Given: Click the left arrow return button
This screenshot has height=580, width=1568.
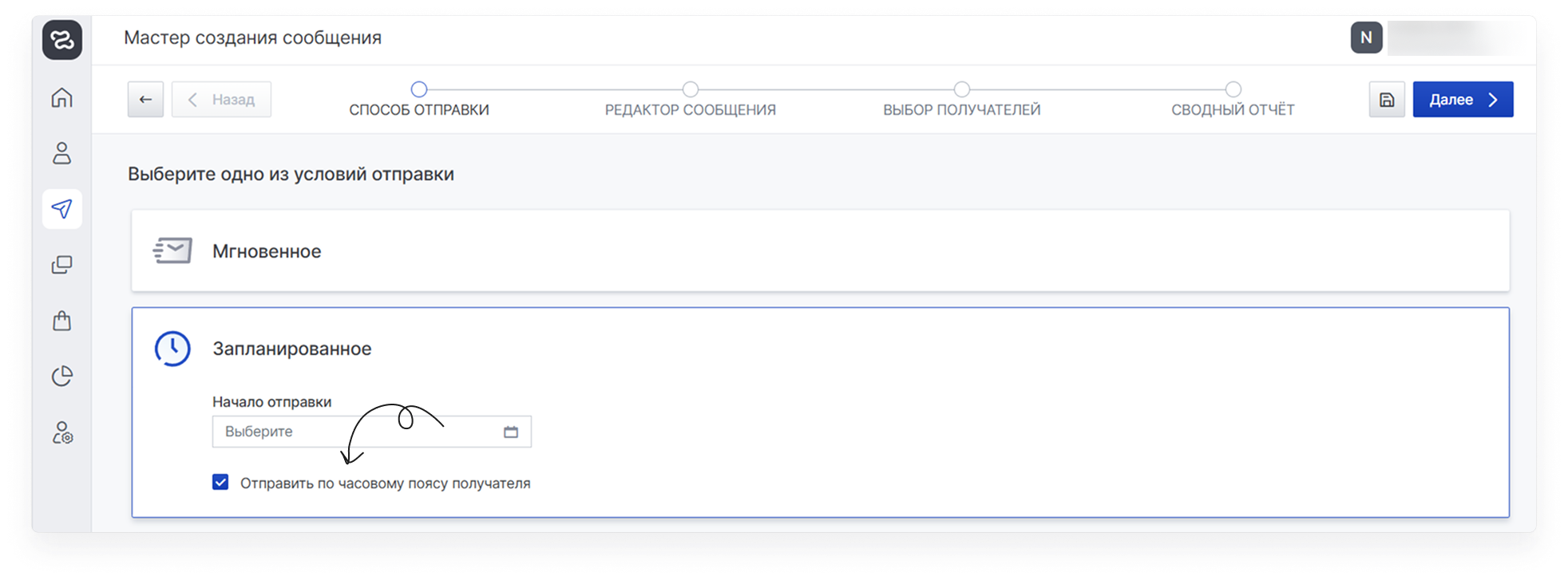Looking at the screenshot, I should pos(145,100).
